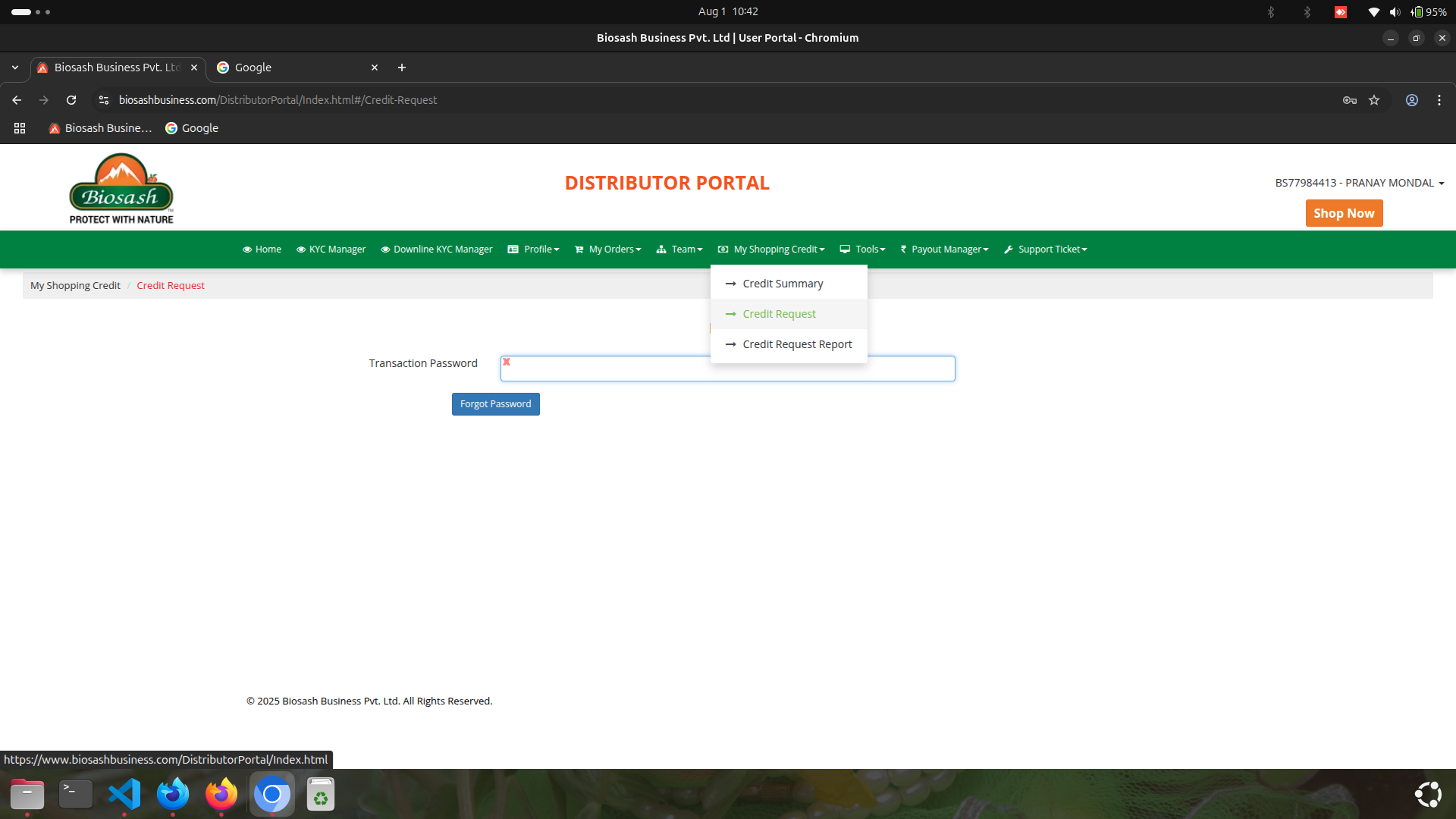Expand the My Orders dropdown
Screen dimensions: 1456x819
607,249
